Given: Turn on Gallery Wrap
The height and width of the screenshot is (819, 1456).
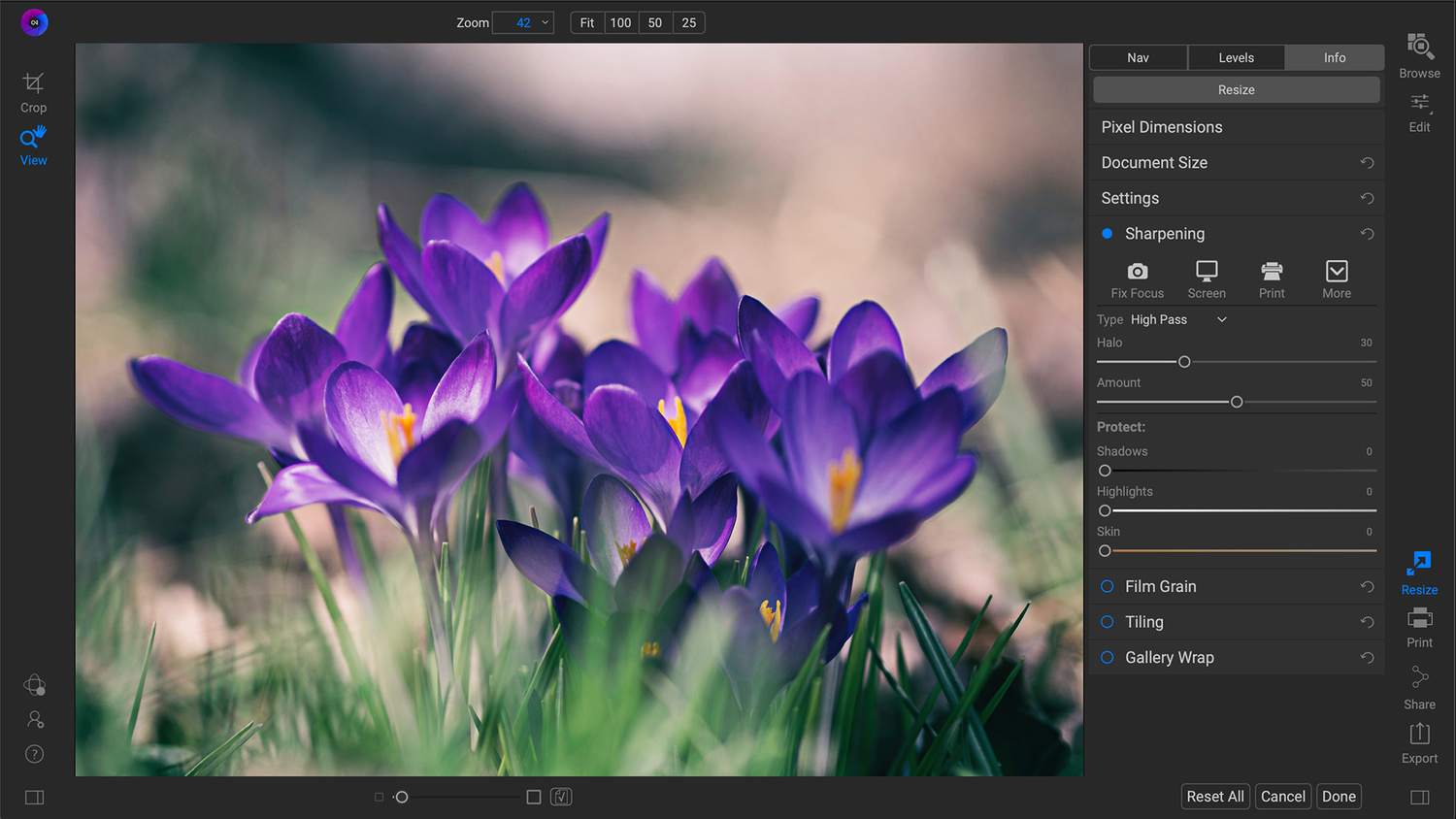Looking at the screenshot, I should tap(1107, 658).
